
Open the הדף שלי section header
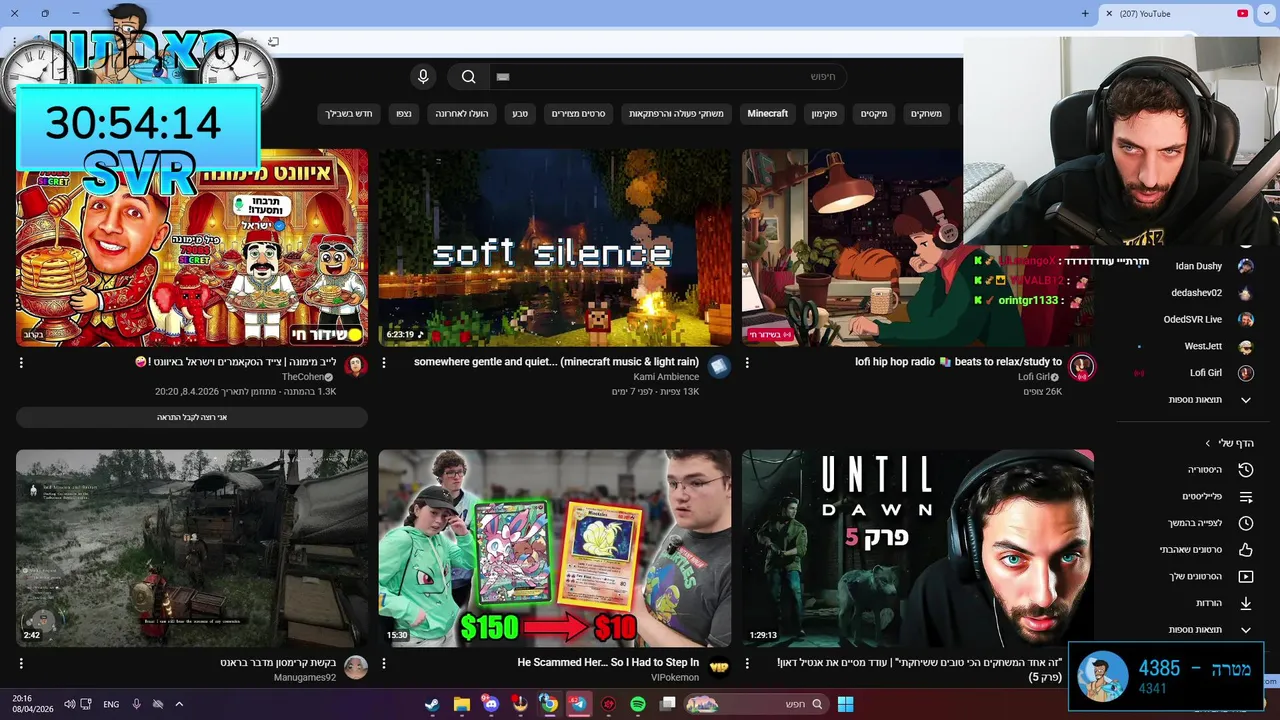1229,443
